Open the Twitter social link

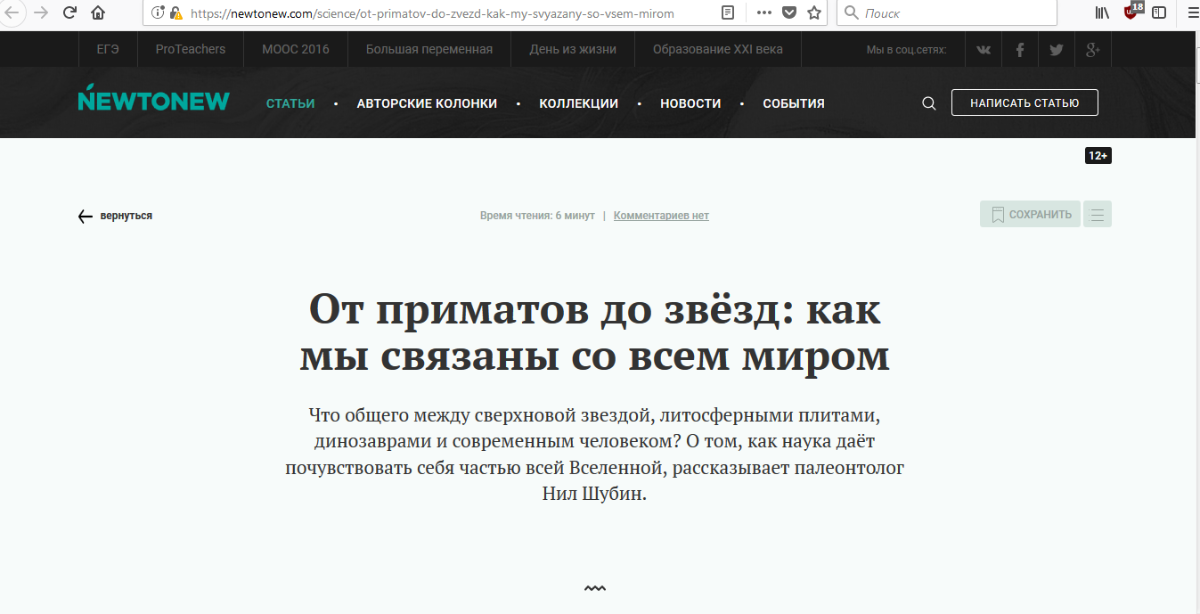coord(1056,50)
